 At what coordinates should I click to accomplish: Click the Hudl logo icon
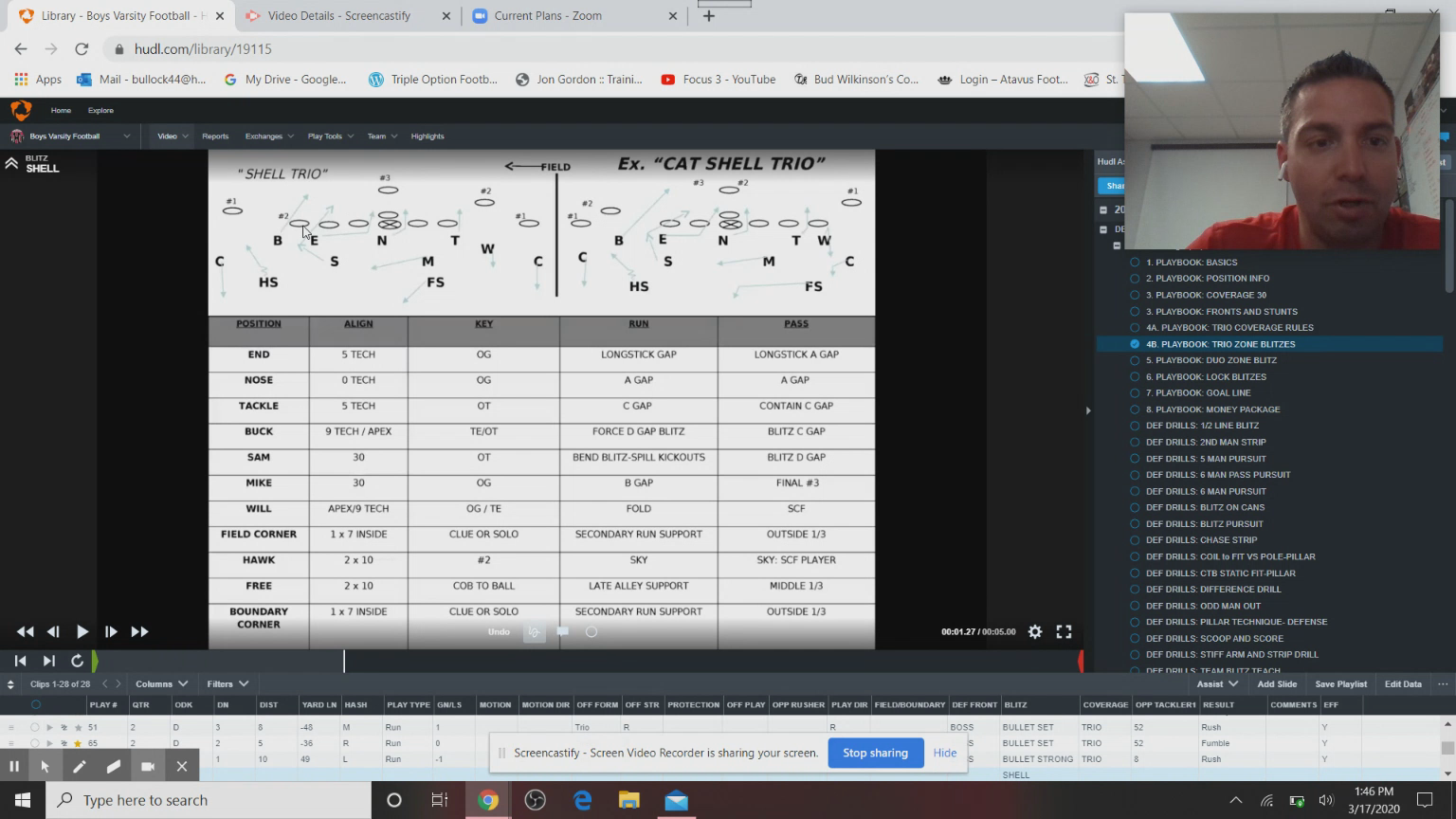(x=21, y=110)
